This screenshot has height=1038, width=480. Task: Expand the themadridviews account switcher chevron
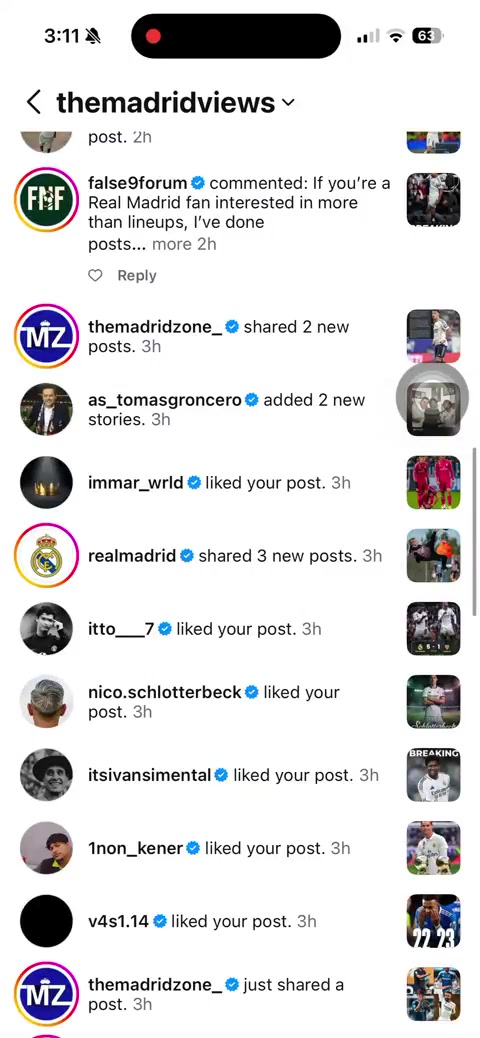tap(288, 103)
